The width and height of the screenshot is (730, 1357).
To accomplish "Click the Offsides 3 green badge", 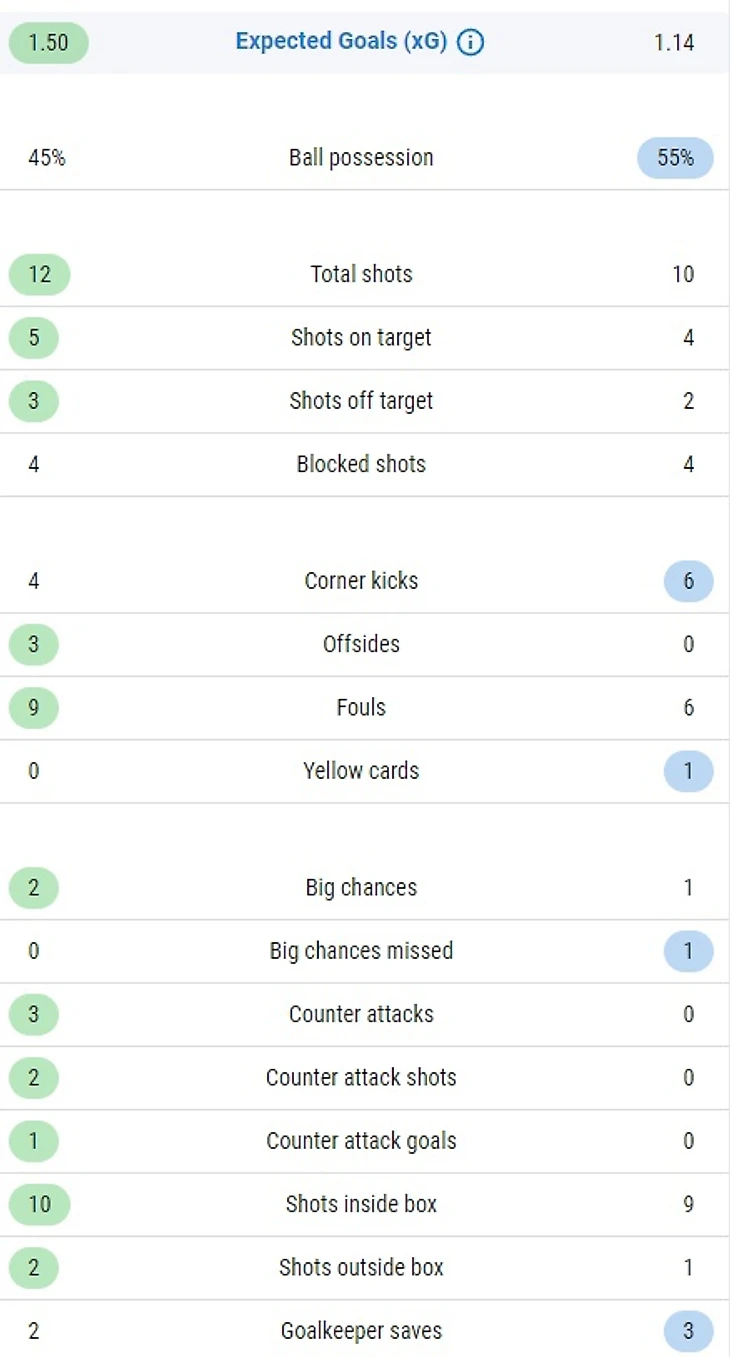I will point(34,644).
